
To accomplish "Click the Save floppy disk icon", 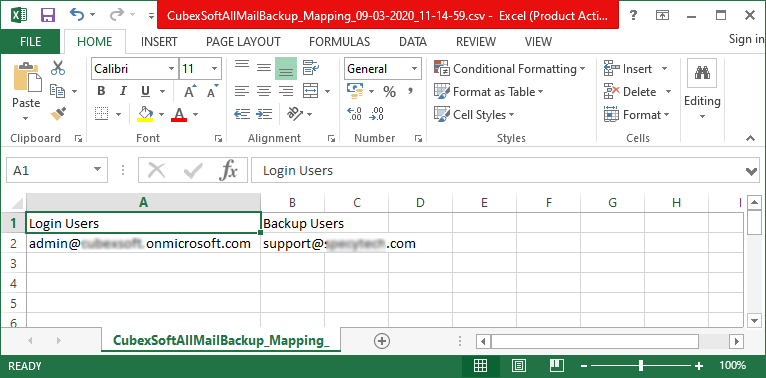I will pyautogui.click(x=47, y=15).
